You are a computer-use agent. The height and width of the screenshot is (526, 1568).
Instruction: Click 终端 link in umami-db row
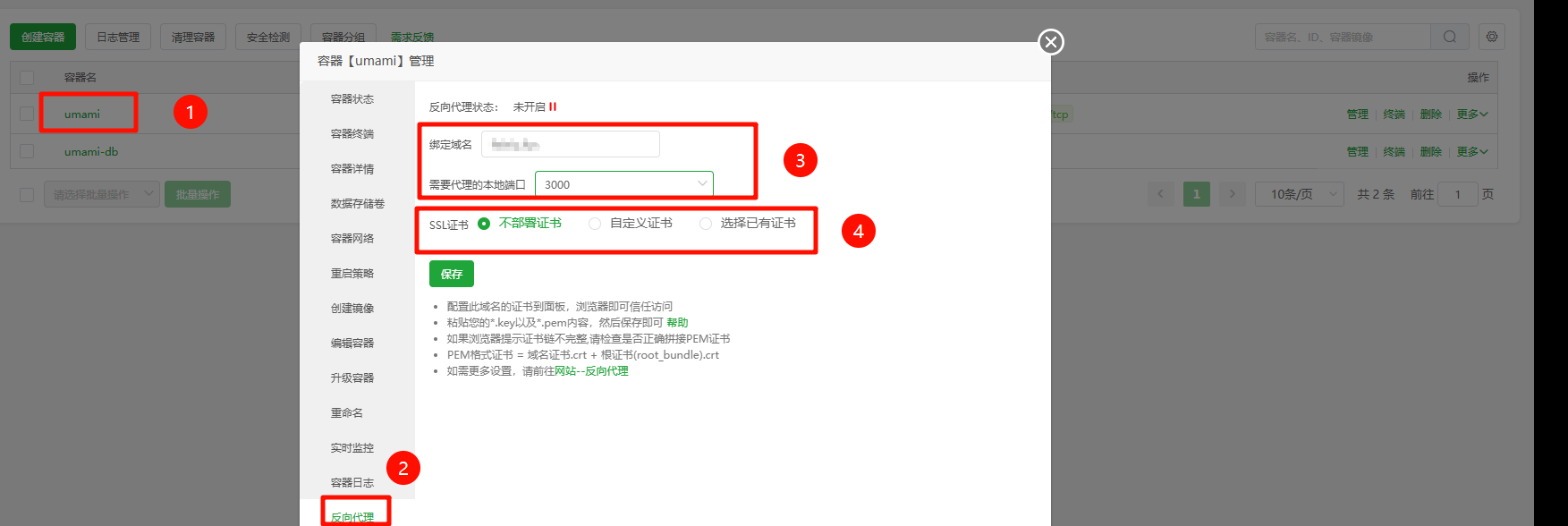point(1394,152)
